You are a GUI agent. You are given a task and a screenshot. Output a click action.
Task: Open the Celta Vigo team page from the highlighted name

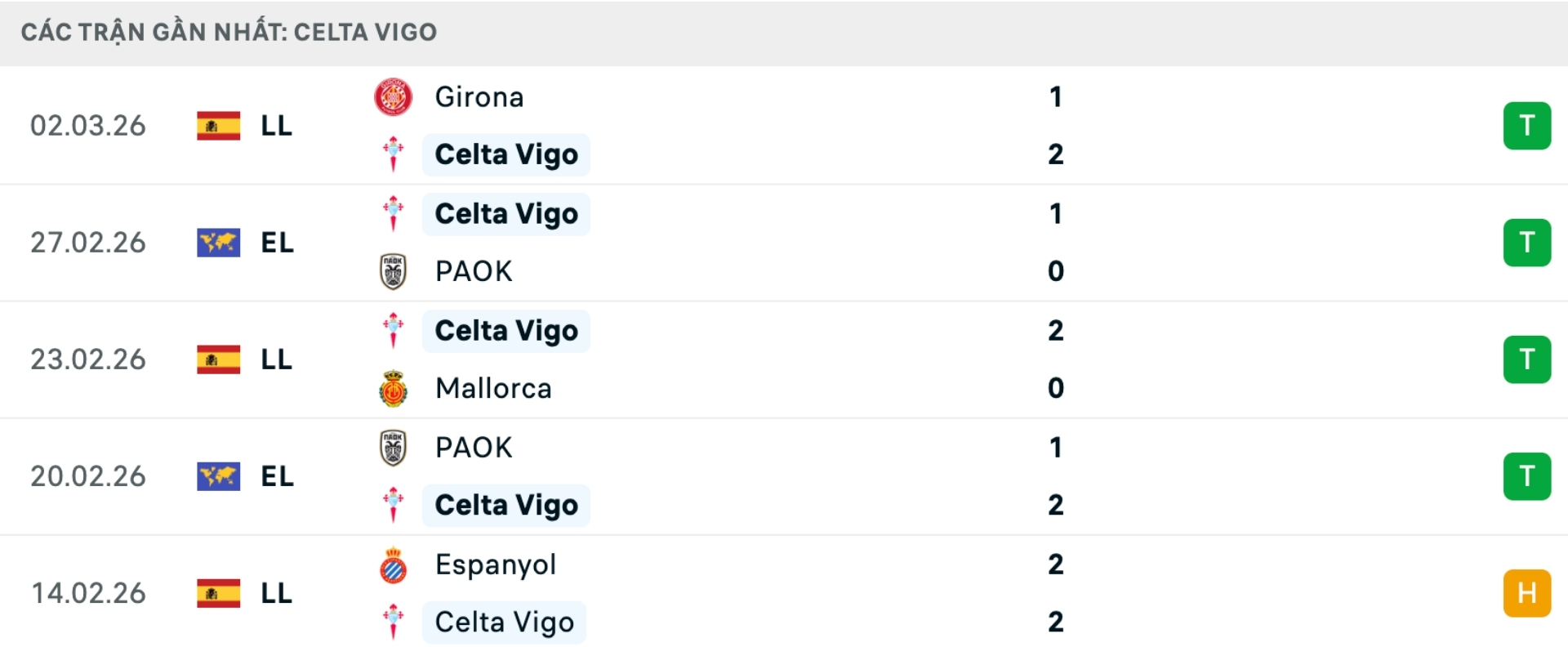pos(505,154)
